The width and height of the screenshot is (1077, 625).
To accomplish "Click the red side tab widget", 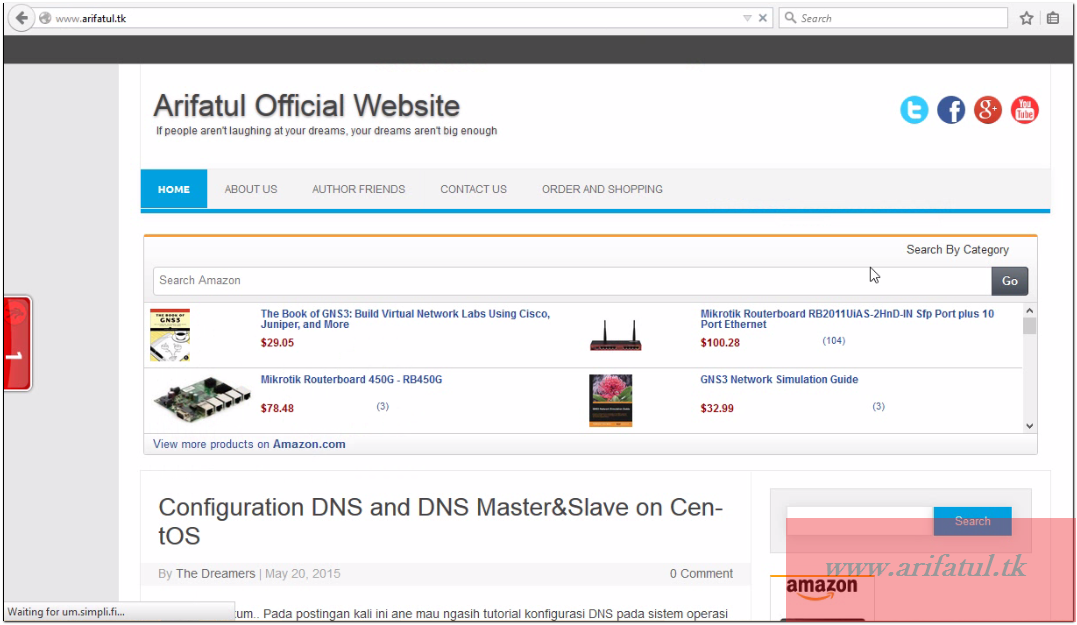I will click(17, 343).
